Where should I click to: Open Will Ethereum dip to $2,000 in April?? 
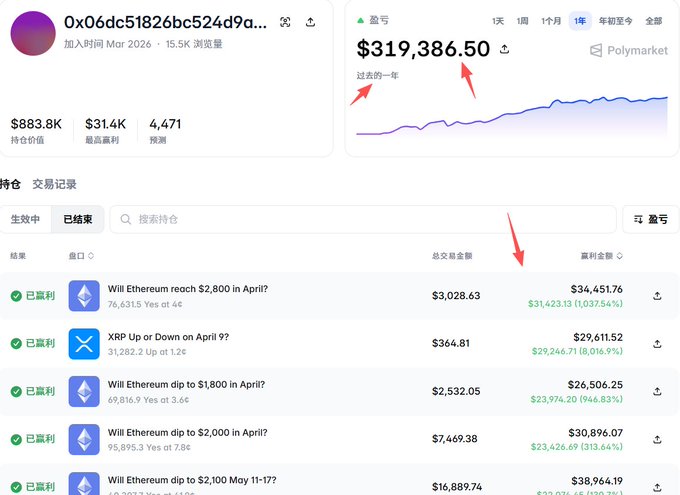188,433
